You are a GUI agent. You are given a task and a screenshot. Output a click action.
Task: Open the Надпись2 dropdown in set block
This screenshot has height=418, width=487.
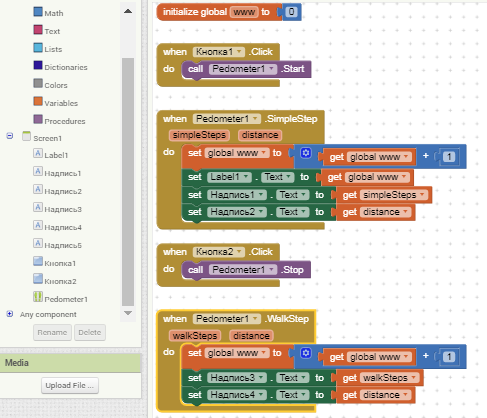(237, 212)
